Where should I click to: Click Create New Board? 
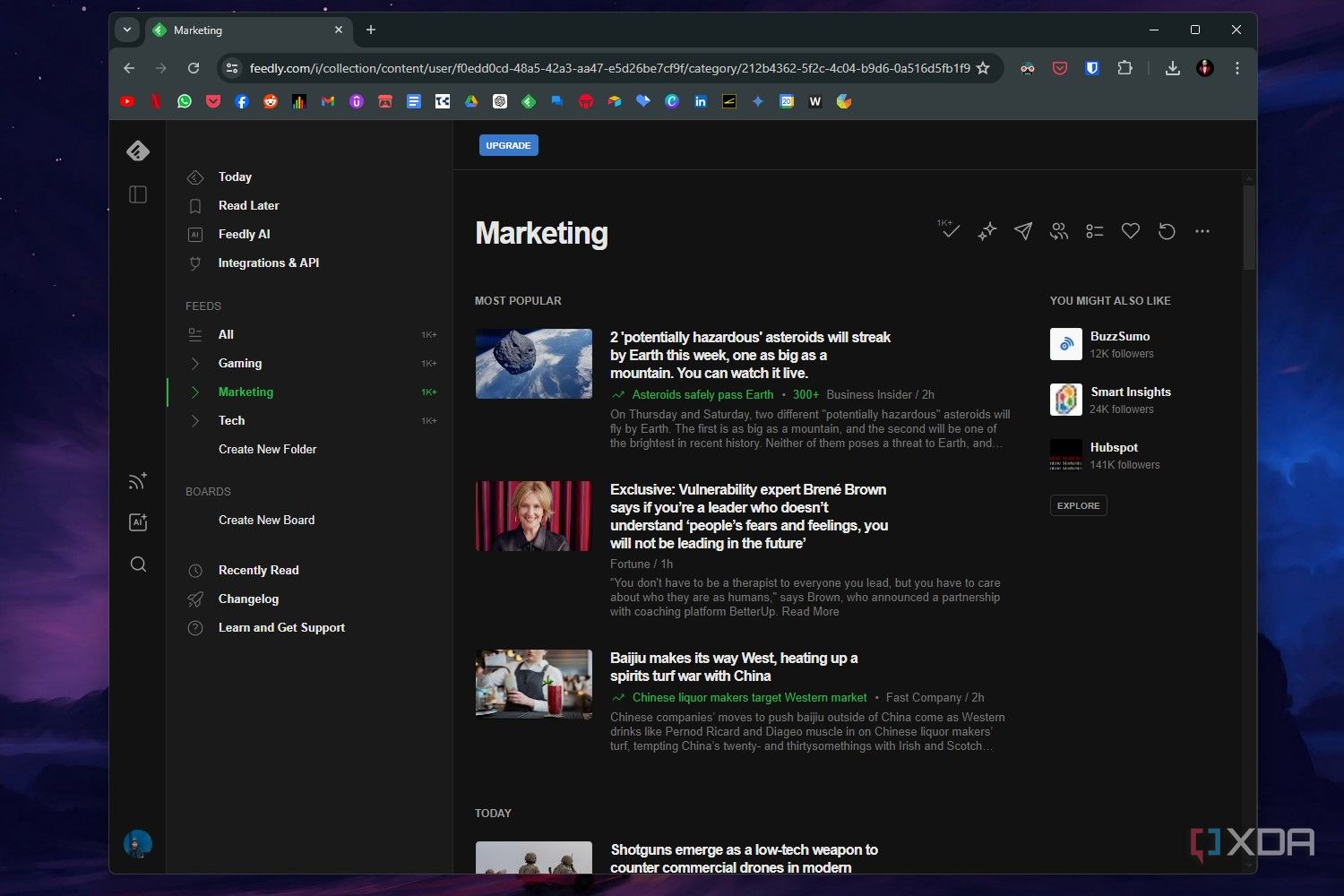pos(266,520)
